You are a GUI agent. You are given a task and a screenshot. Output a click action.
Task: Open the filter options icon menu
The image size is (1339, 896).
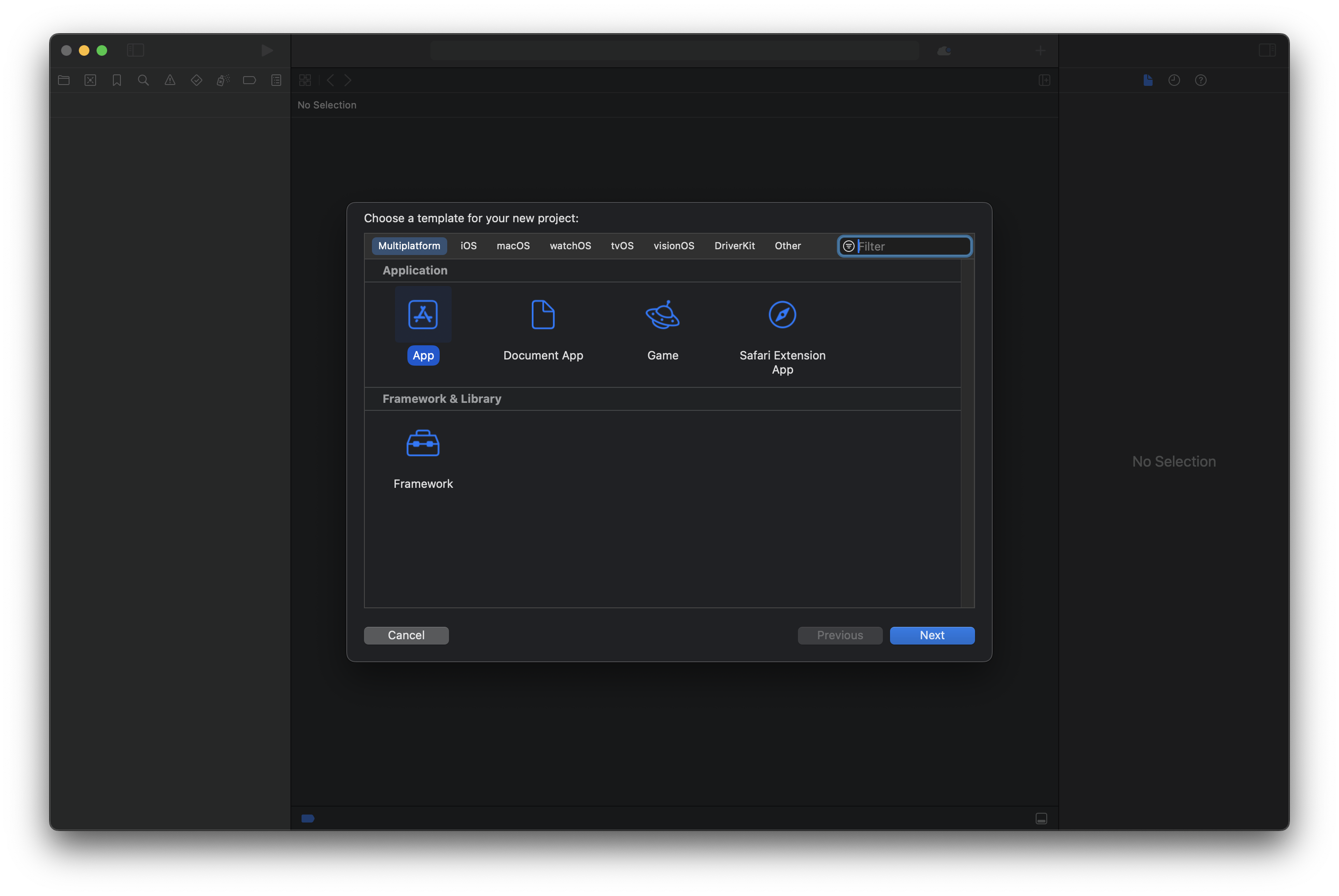[x=849, y=246]
